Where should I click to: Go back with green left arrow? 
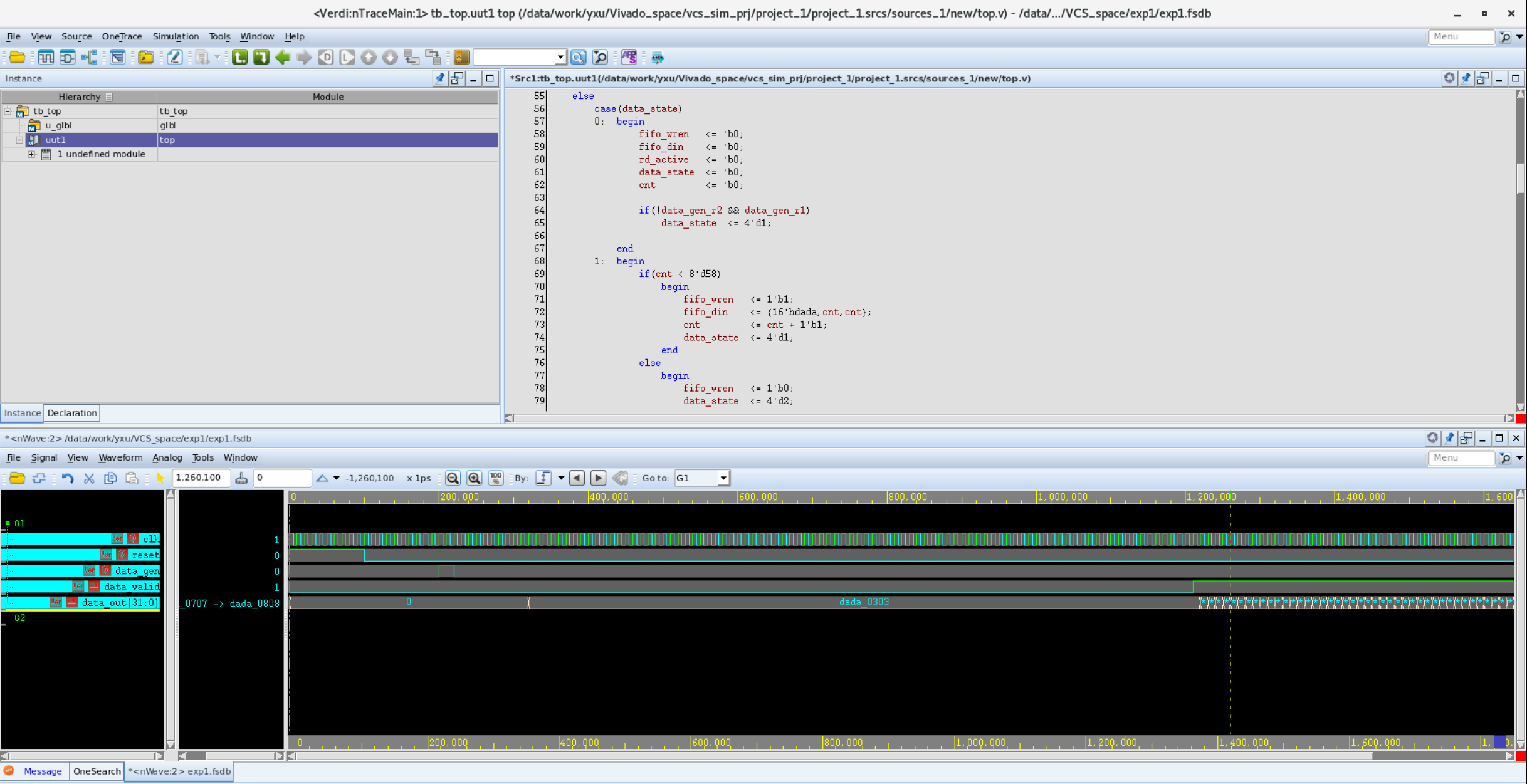click(283, 58)
